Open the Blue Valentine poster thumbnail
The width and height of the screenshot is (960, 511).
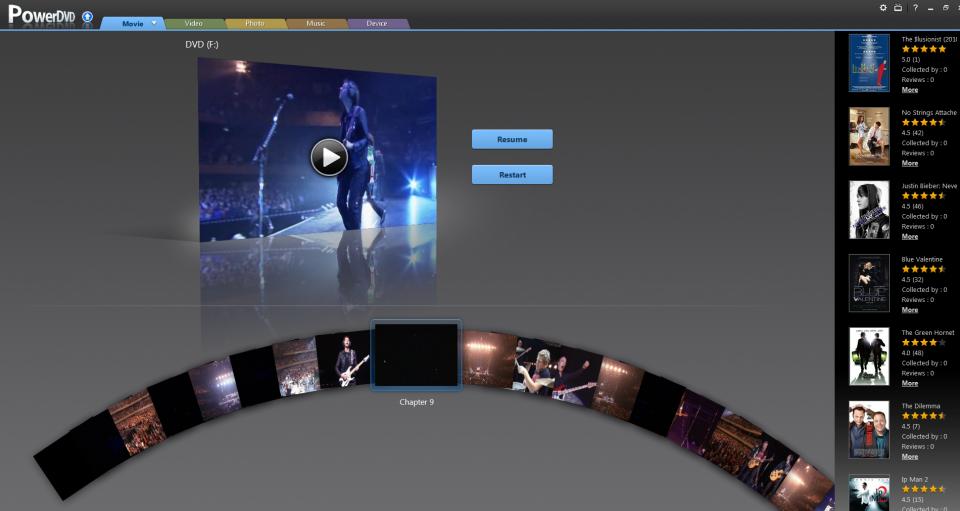click(869, 283)
